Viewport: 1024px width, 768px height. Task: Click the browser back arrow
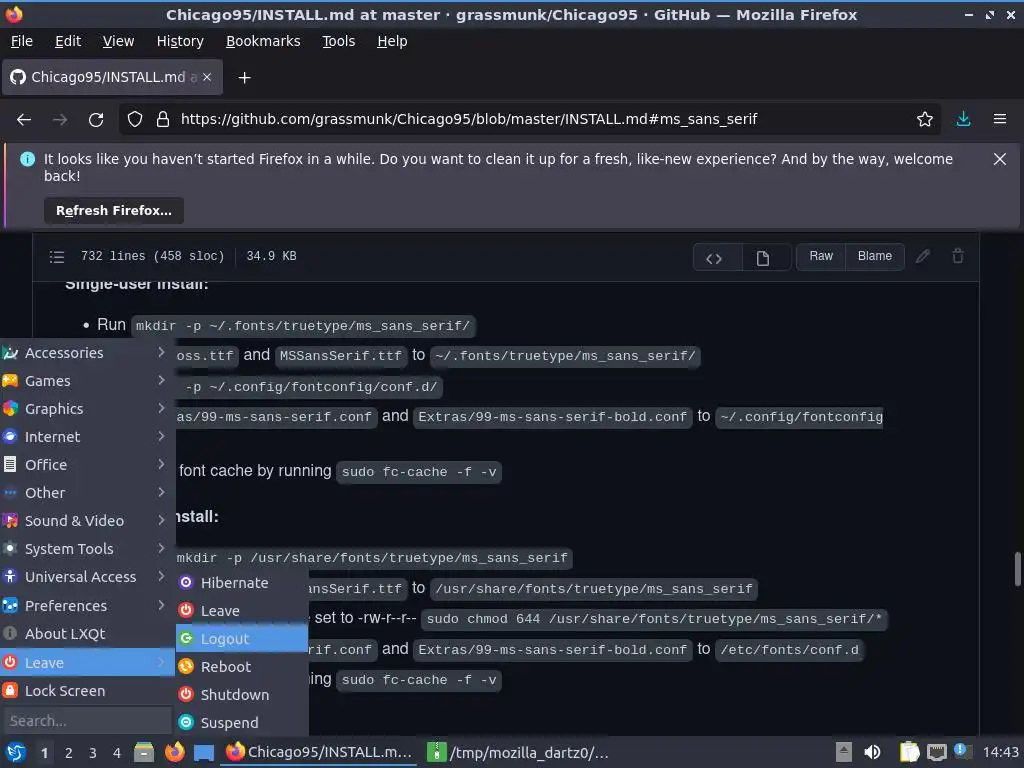click(x=24, y=119)
